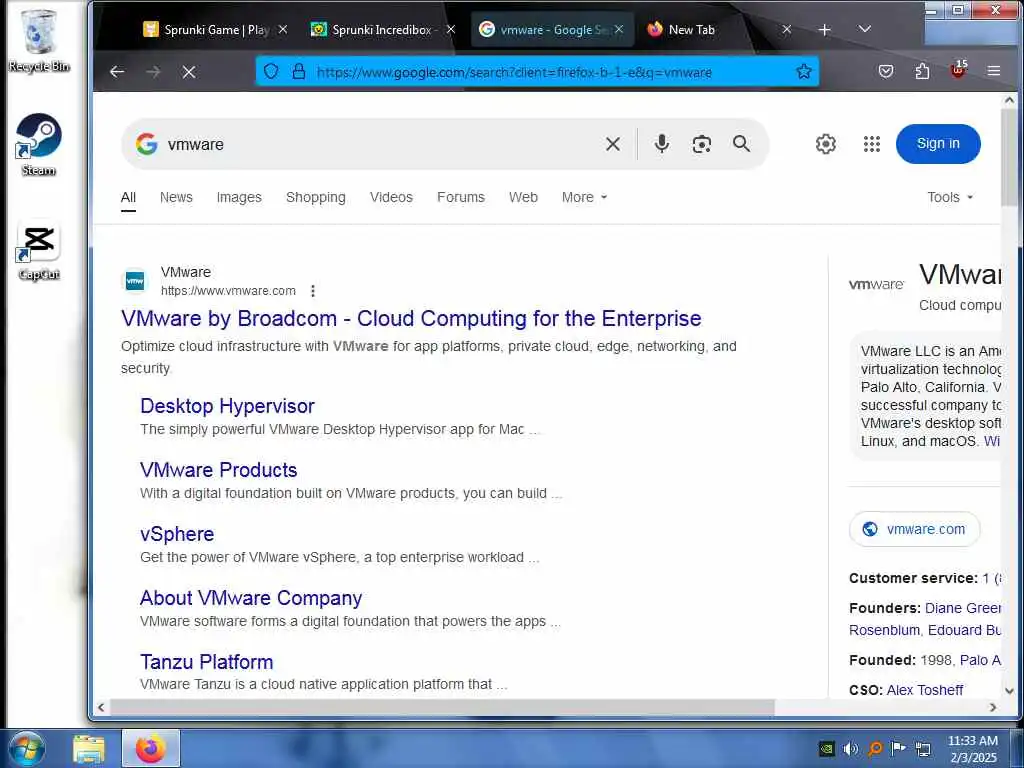Open About VMware Company sitelink
Viewport: 1024px width, 768px height.
251,598
